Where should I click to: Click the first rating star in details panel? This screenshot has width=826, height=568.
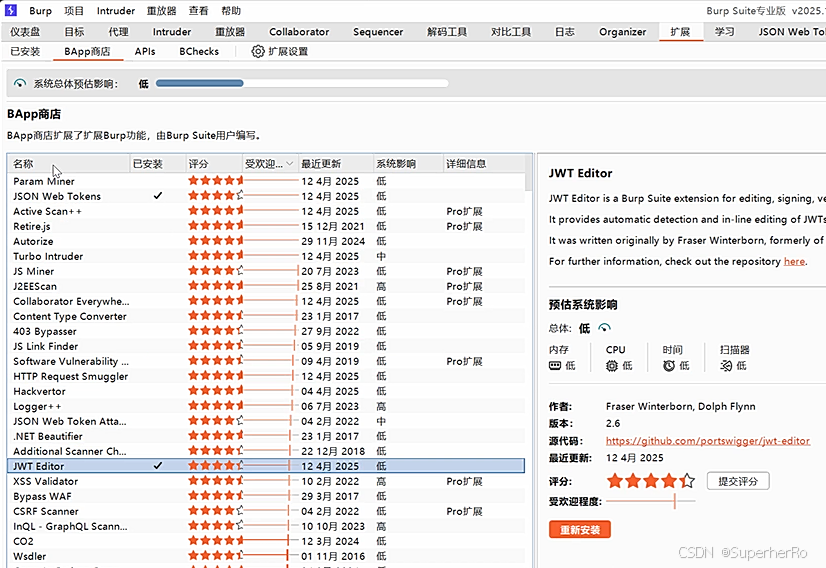click(x=614, y=481)
